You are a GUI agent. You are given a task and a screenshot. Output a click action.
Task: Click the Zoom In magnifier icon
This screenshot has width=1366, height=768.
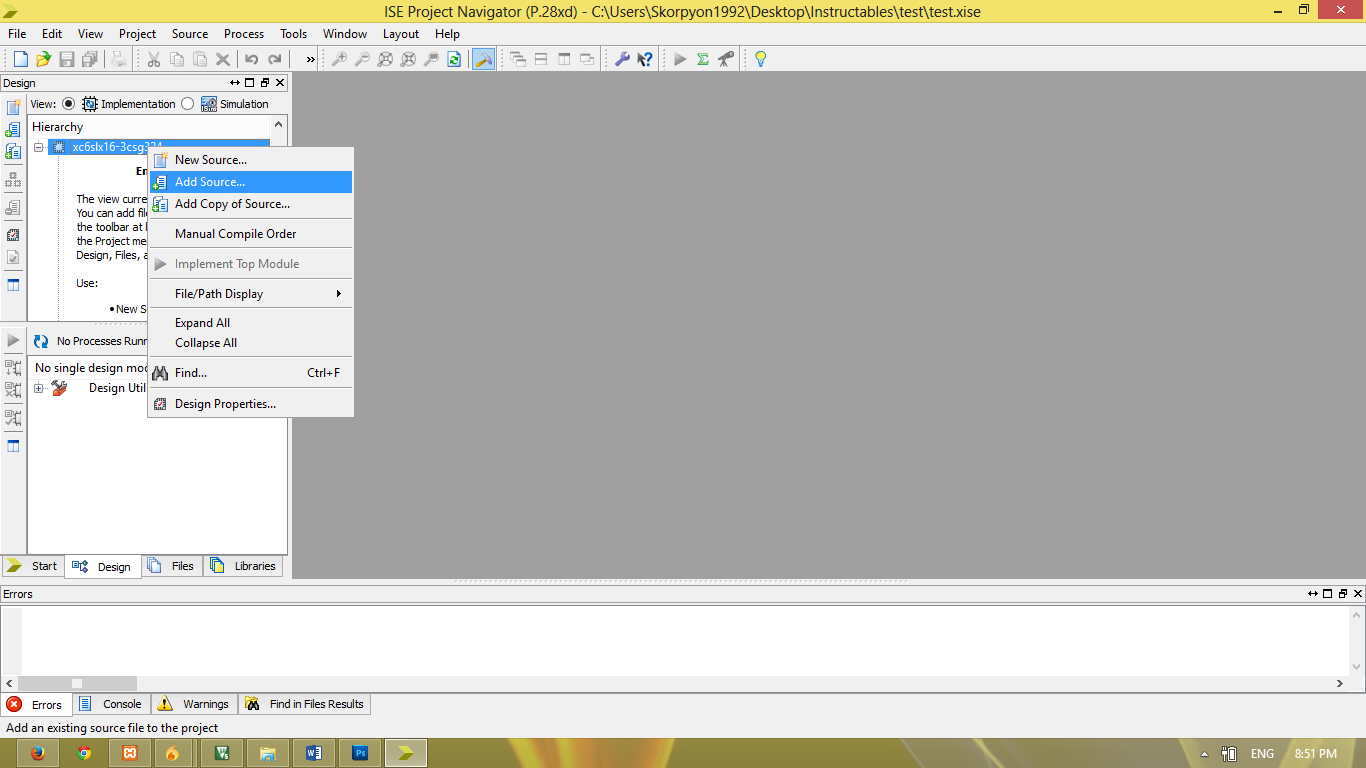pyautogui.click(x=339, y=59)
